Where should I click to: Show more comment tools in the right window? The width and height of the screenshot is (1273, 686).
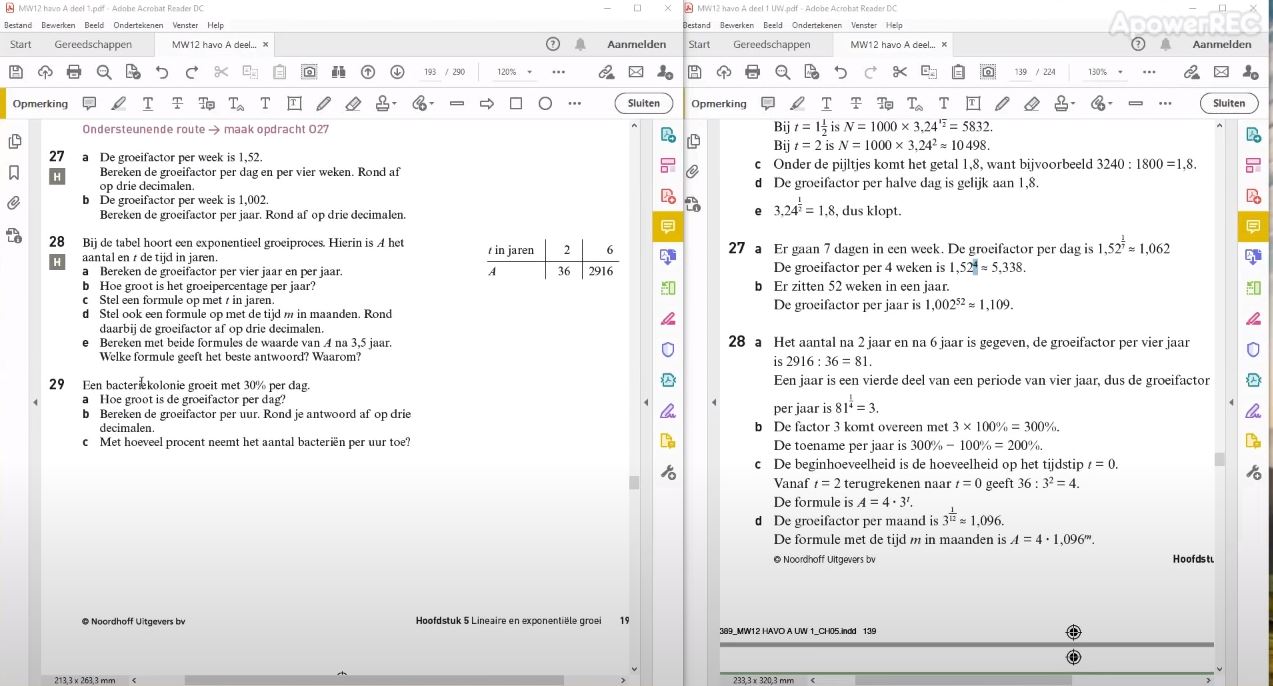[x=1164, y=103]
